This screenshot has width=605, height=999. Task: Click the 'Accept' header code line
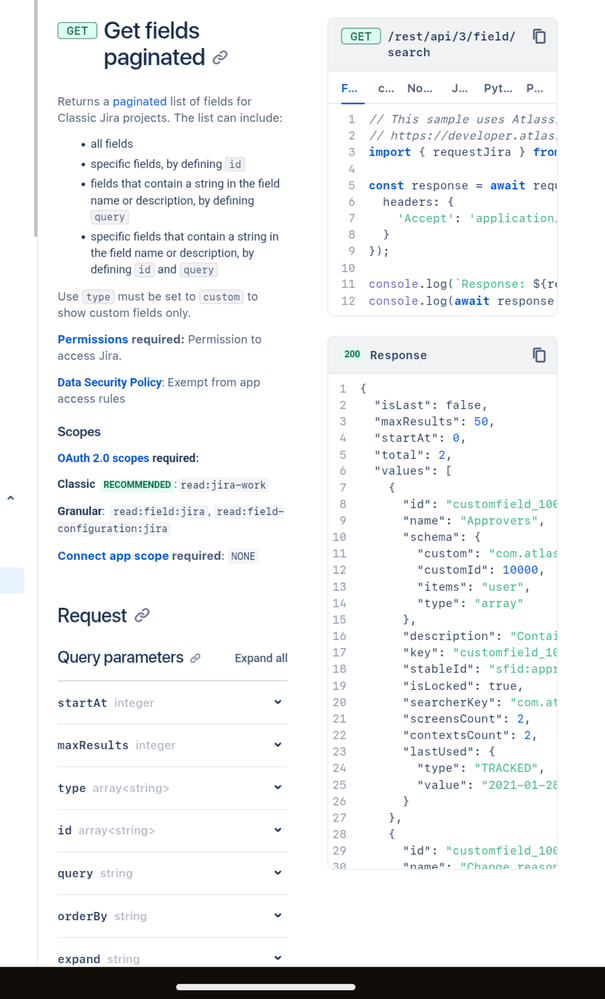click(477, 219)
